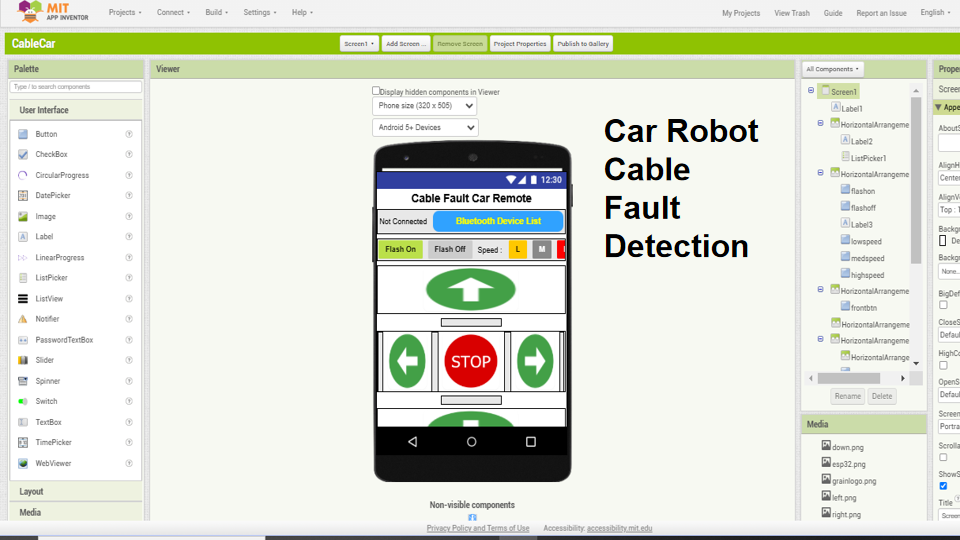Image resolution: width=960 pixels, height=540 pixels.
Task: Open the Build menu
Action: pyautogui.click(x=217, y=12)
